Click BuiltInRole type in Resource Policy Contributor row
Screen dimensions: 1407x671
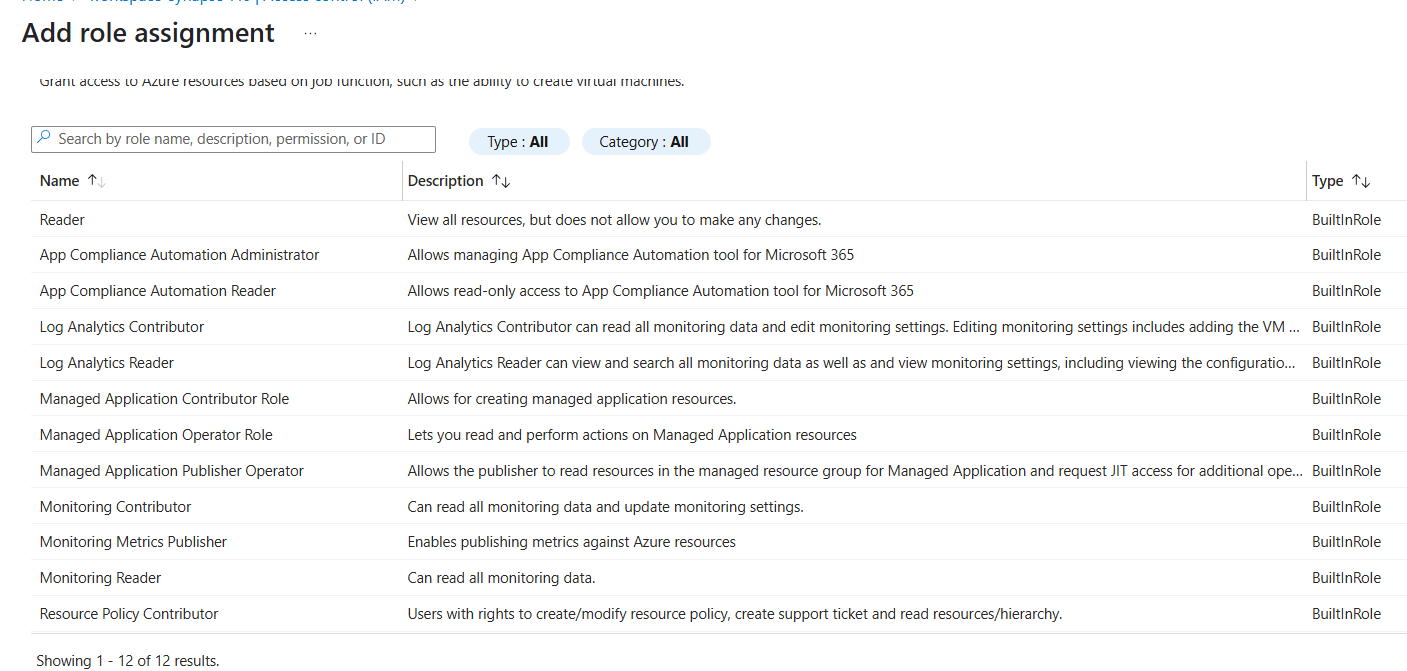(x=1346, y=614)
